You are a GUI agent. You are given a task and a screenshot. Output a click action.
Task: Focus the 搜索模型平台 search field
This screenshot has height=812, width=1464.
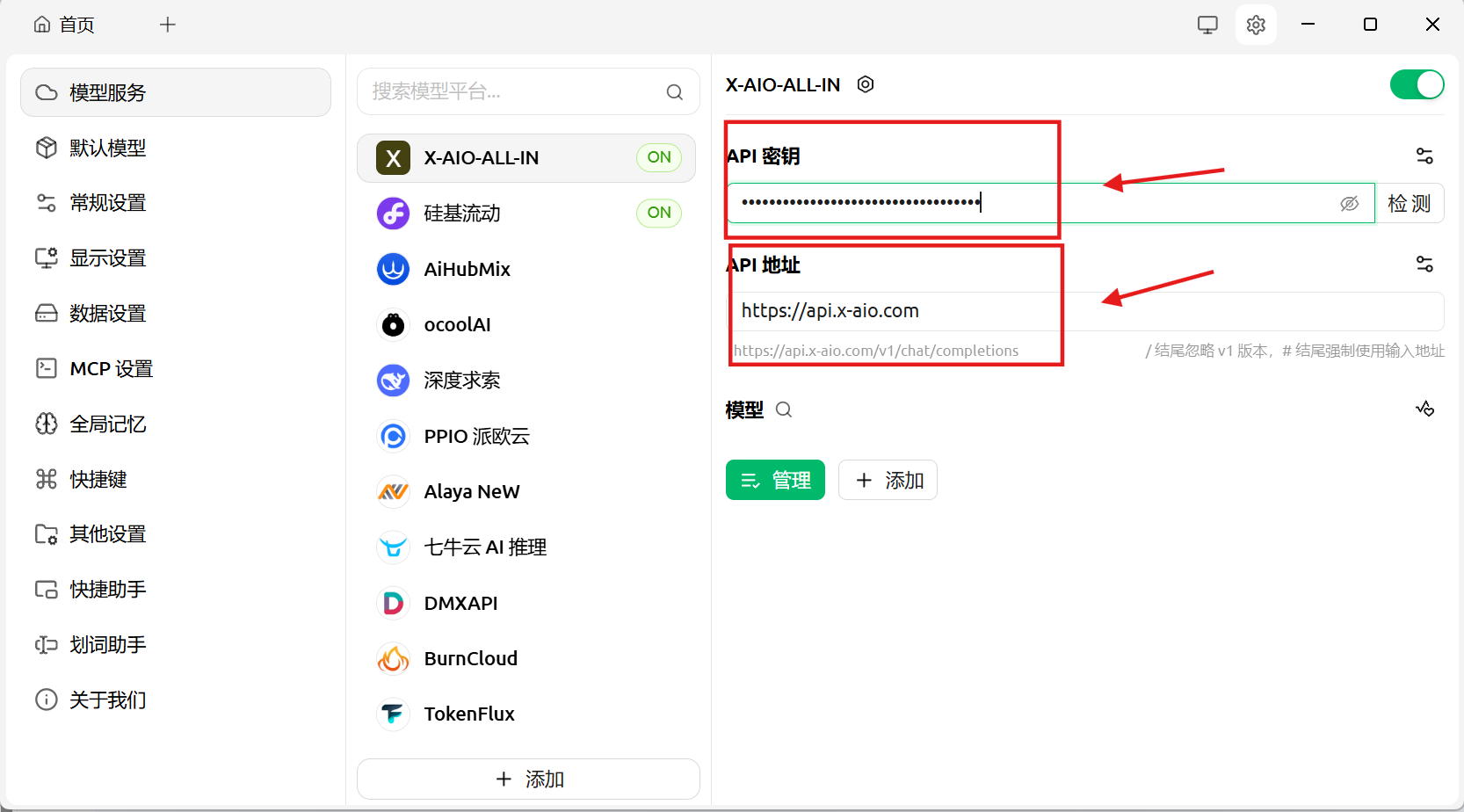pos(528,91)
